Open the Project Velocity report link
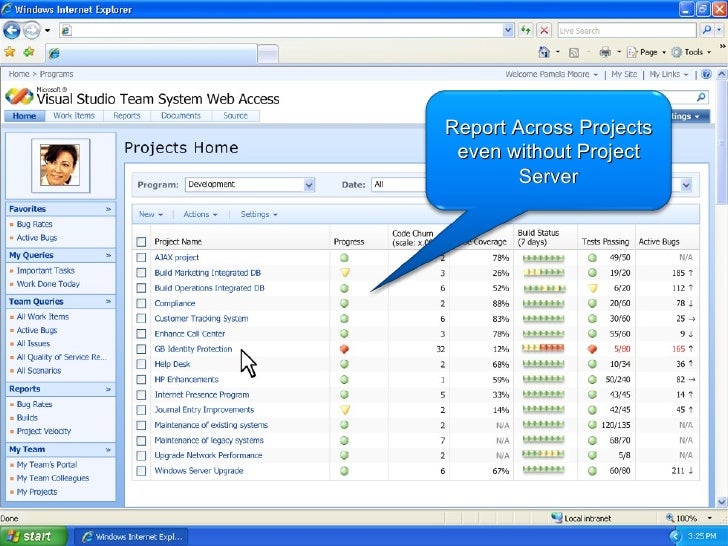This screenshot has width=728, height=546. click(x=44, y=431)
